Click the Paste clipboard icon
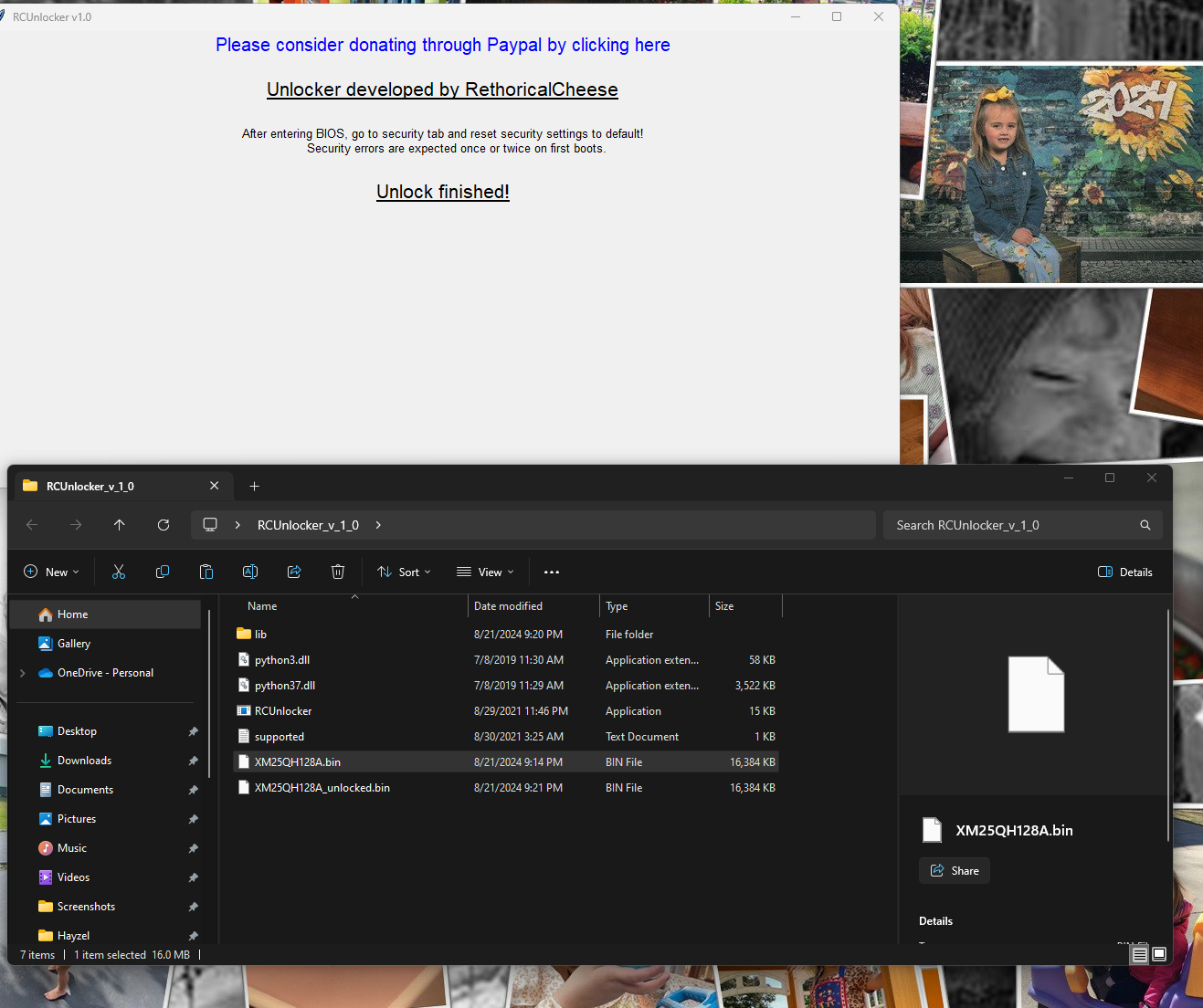Viewport: 1203px width, 1008px height. pos(206,572)
